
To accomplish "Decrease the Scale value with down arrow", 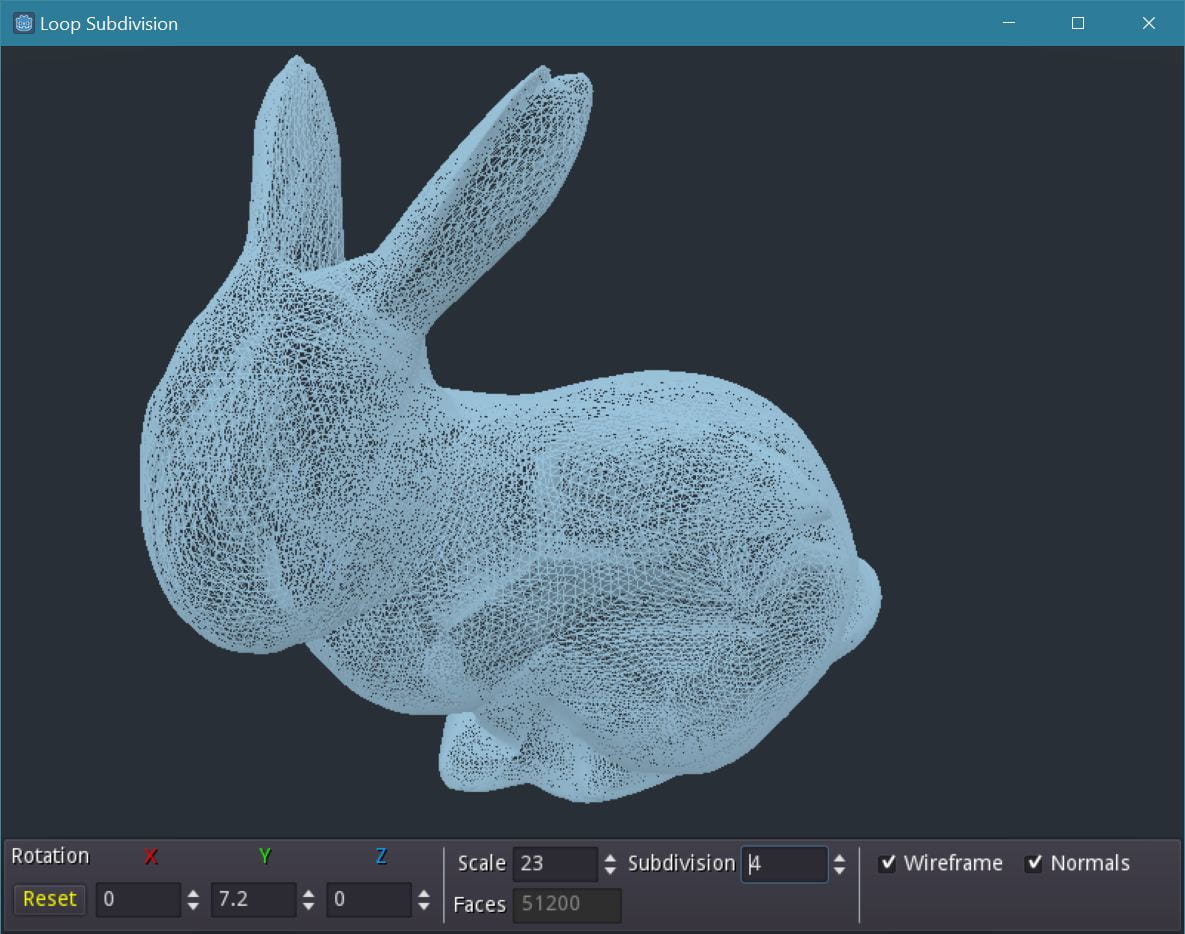I will (611, 871).
